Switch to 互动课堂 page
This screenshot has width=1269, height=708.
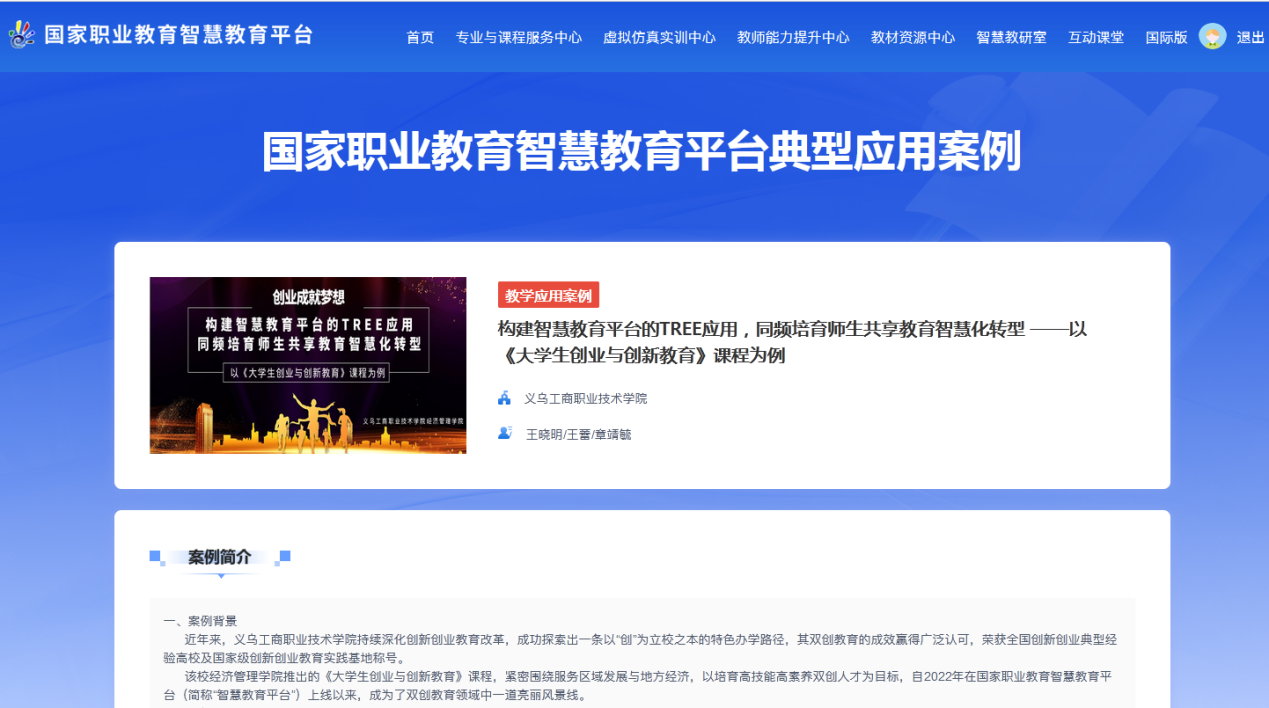click(x=1095, y=37)
